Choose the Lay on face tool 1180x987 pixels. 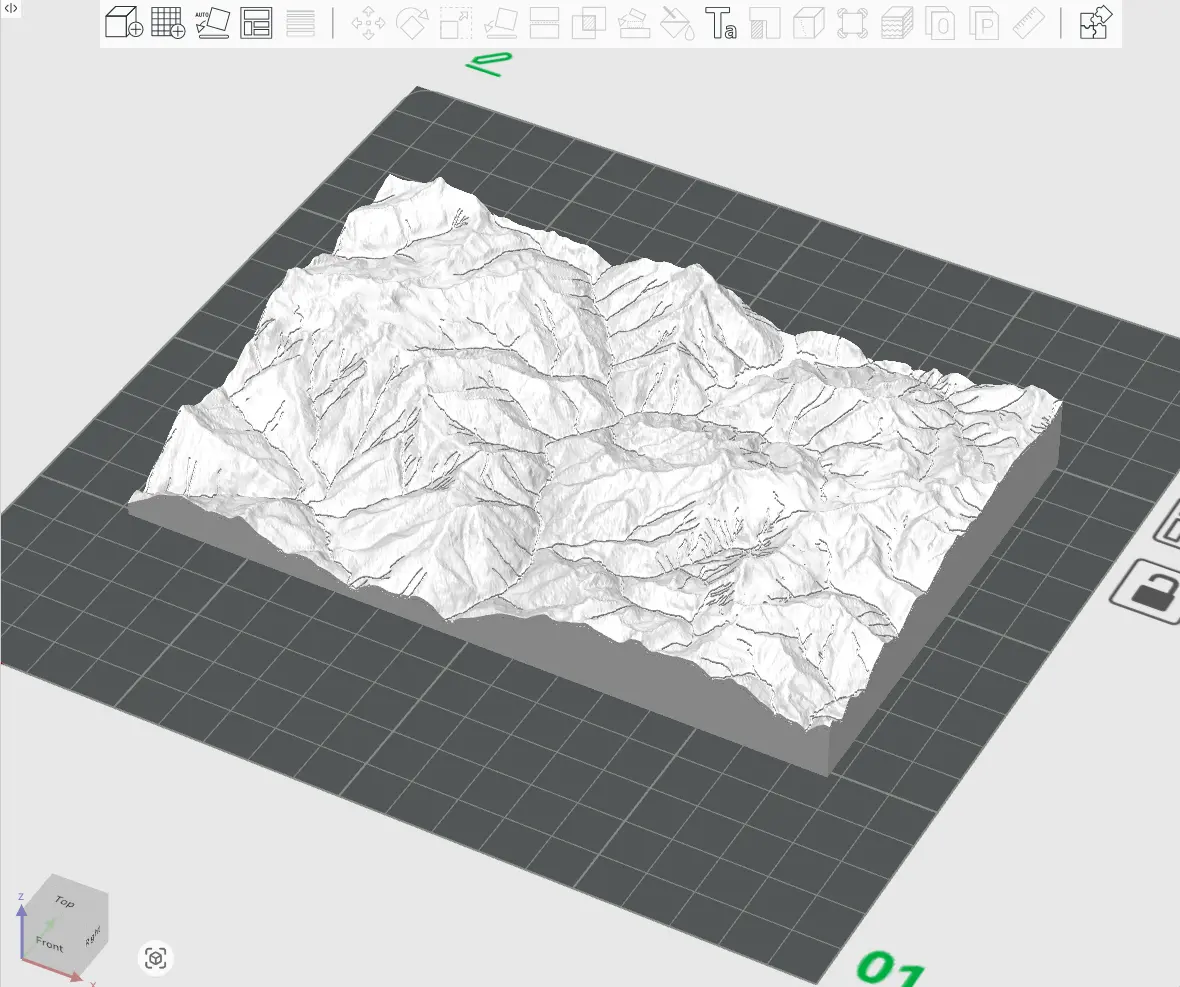(500, 23)
